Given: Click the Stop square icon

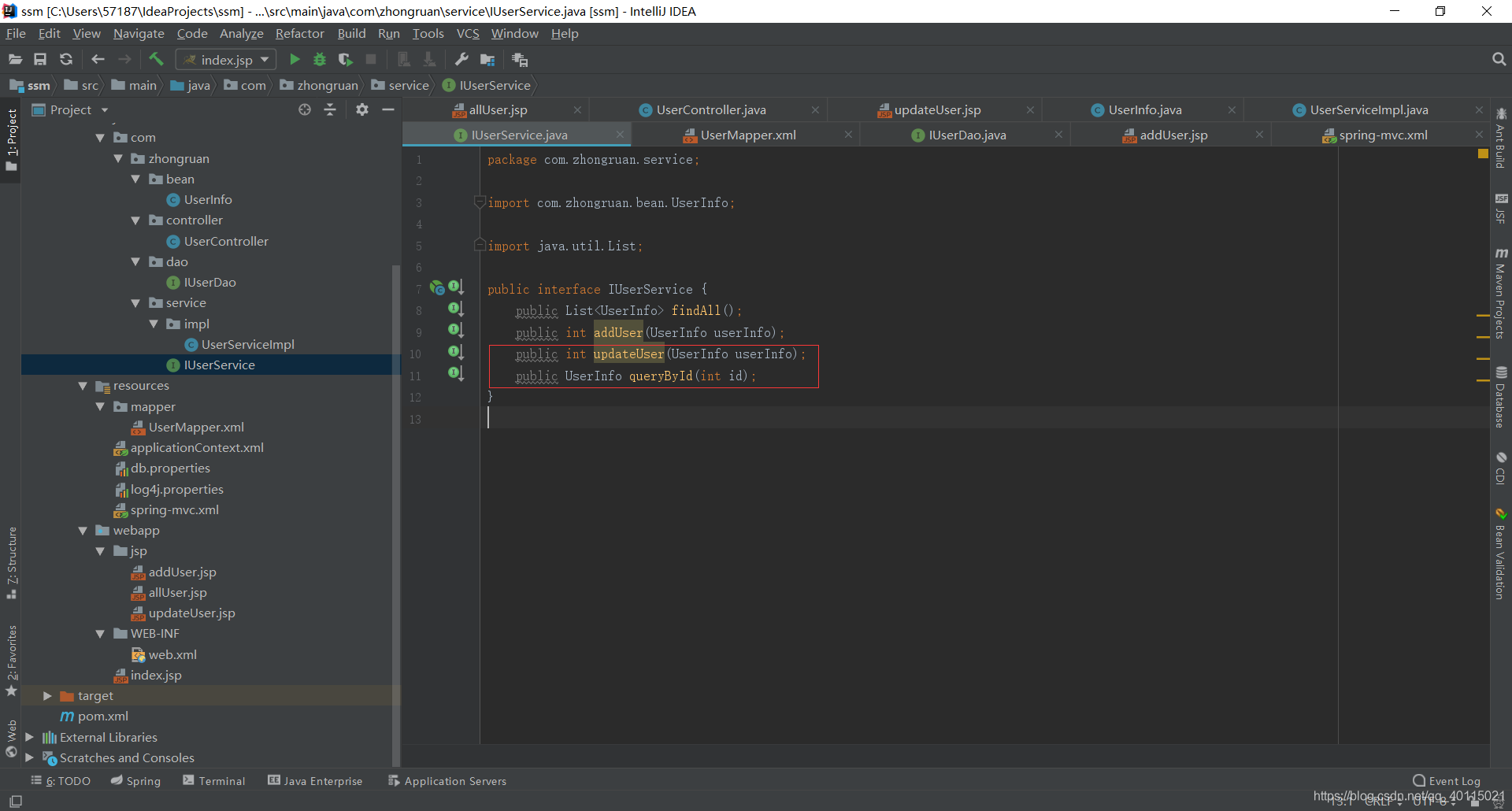Looking at the screenshot, I should (x=371, y=59).
